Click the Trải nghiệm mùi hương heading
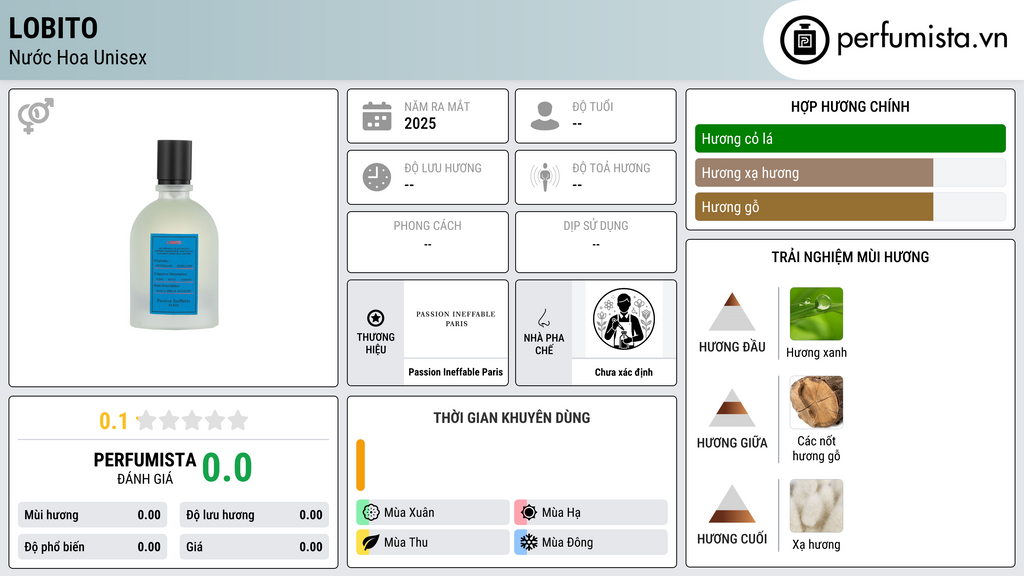1024x576 pixels. [x=850, y=257]
